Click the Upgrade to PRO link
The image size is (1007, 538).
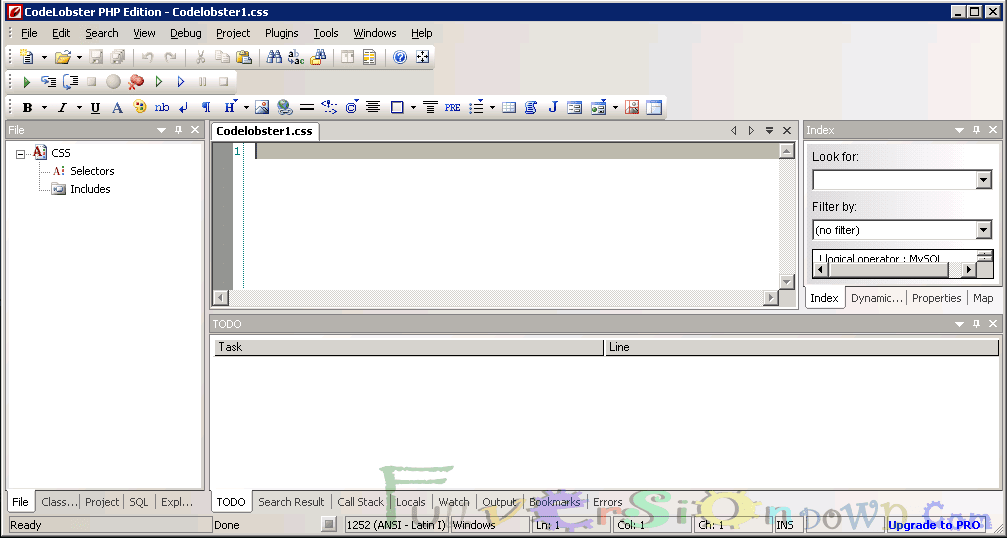click(x=934, y=525)
